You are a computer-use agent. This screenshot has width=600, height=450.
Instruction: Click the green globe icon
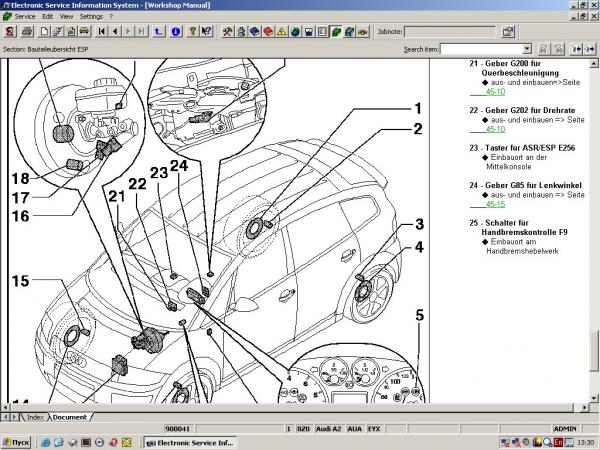click(295, 31)
